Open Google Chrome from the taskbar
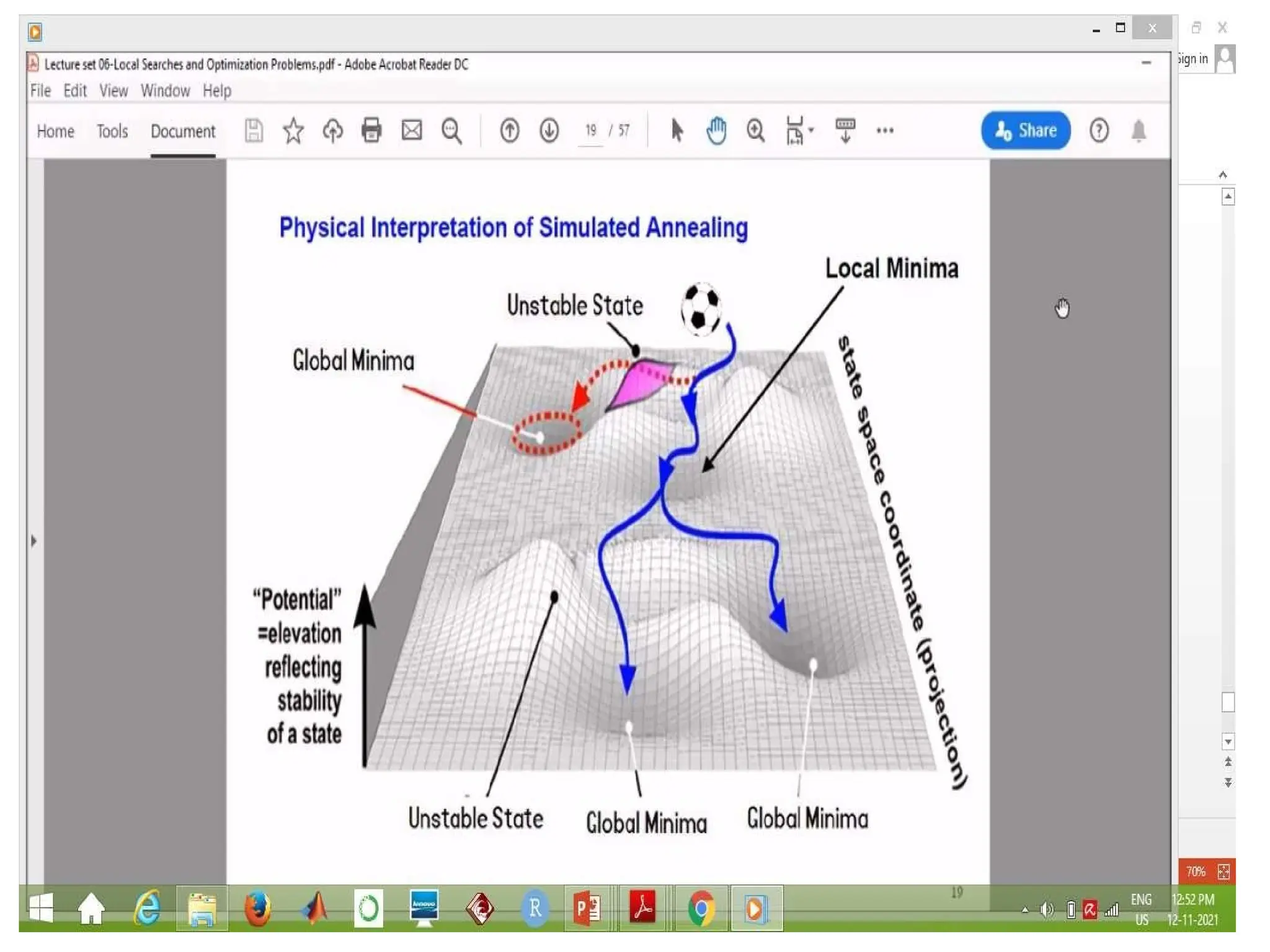This screenshot has width=1270, height=952. (x=701, y=909)
